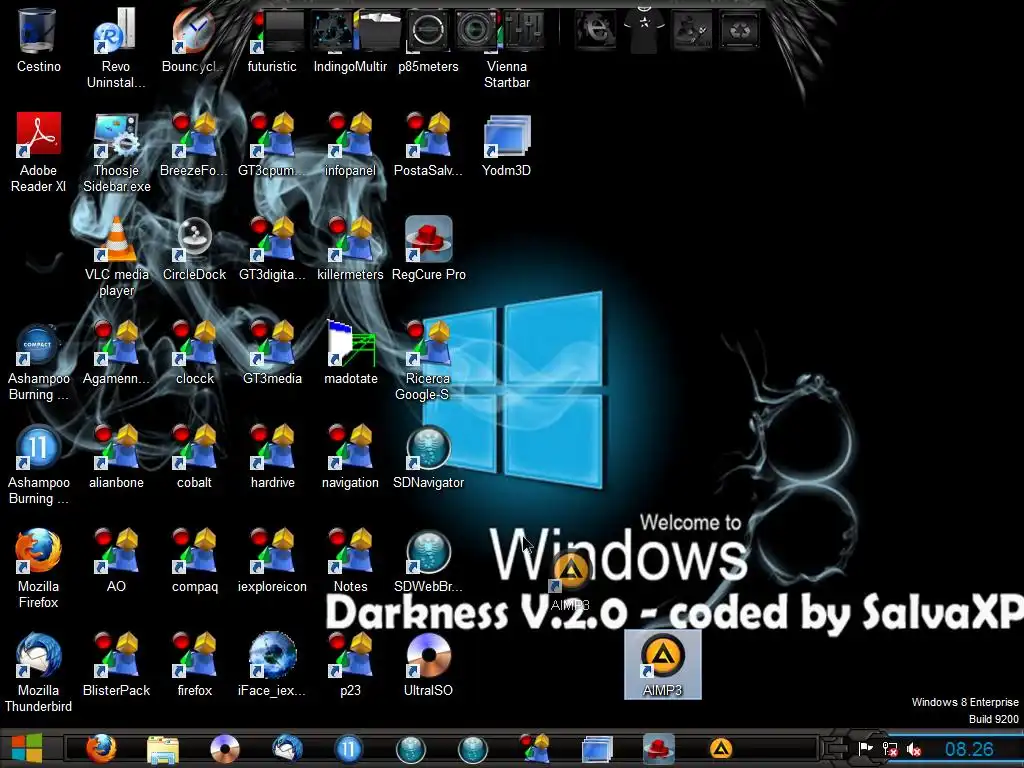Select the Notes desktop shortcut
This screenshot has height=768, width=1024.
(x=350, y=560)
